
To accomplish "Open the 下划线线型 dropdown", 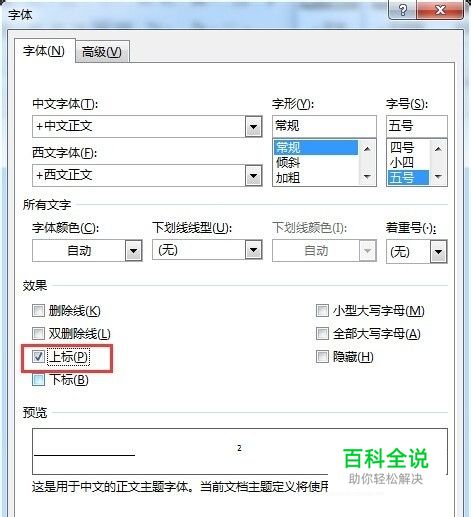I will (x=253, y=250).
